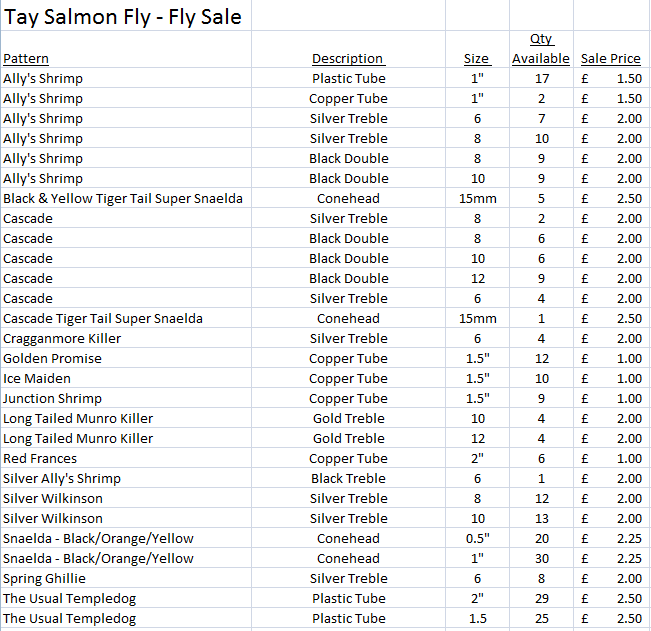
Task: Select the Silver Ally's Shrimp cell
Action: [126, 478]
